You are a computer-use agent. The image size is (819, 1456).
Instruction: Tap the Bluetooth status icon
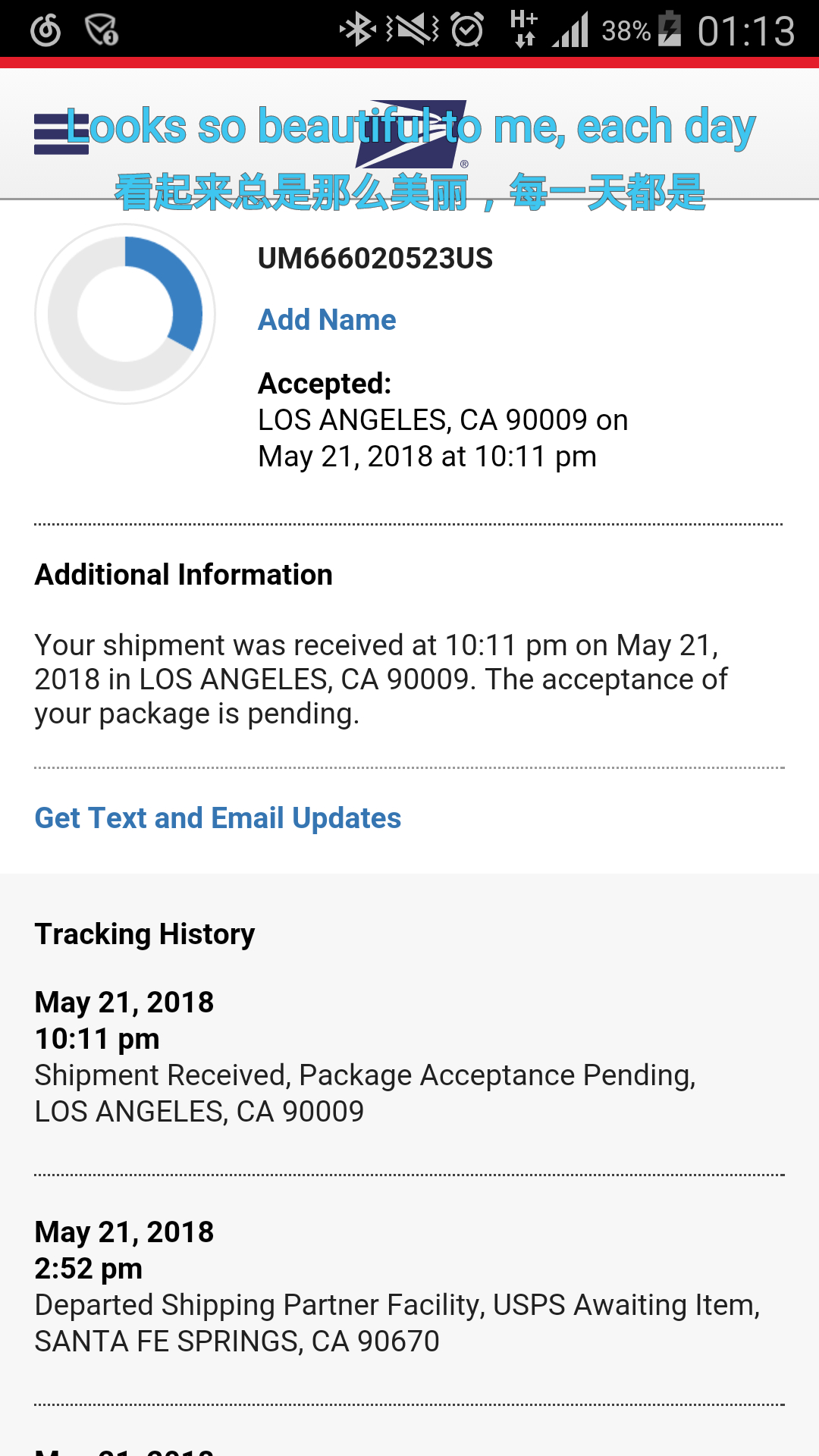(357, 31)
